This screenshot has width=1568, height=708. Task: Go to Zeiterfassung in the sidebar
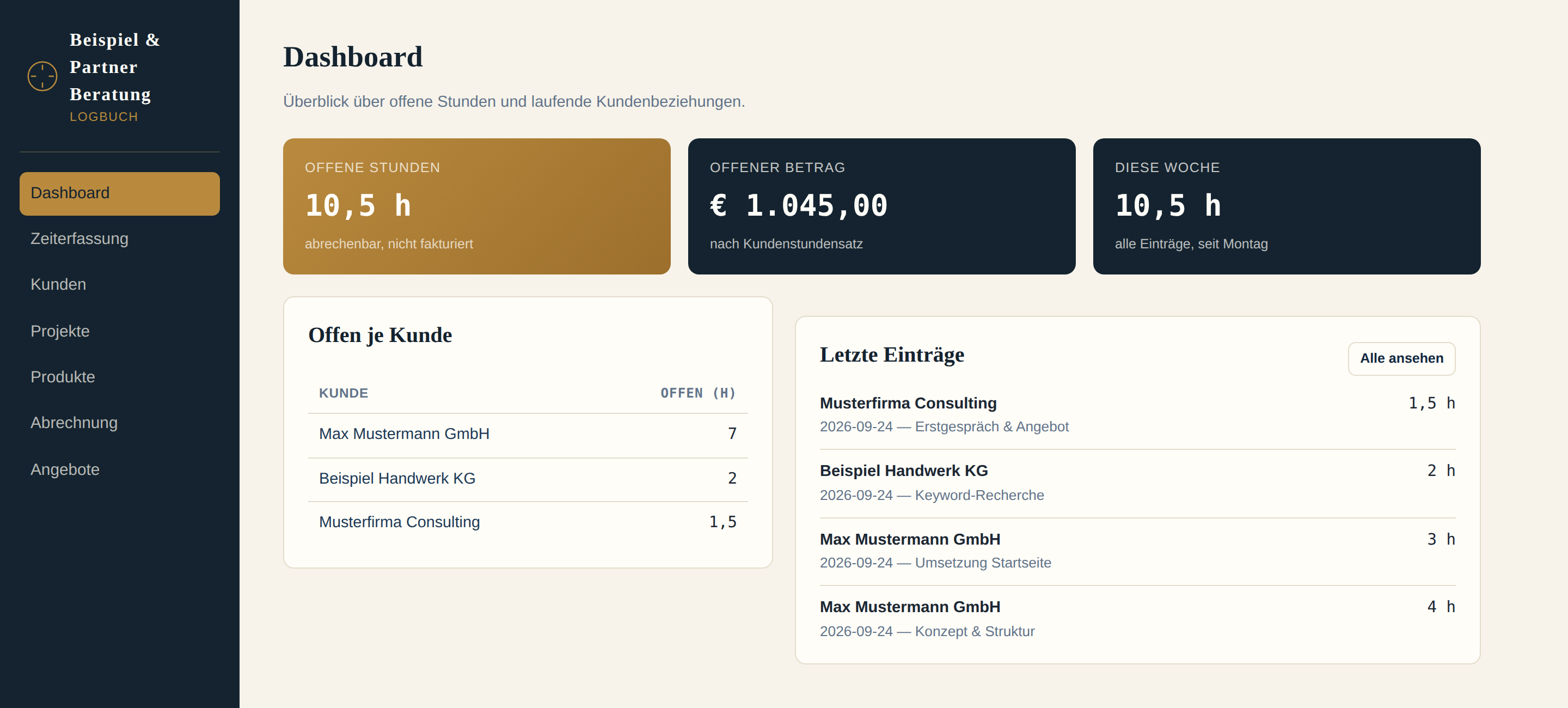pos(119,239)
